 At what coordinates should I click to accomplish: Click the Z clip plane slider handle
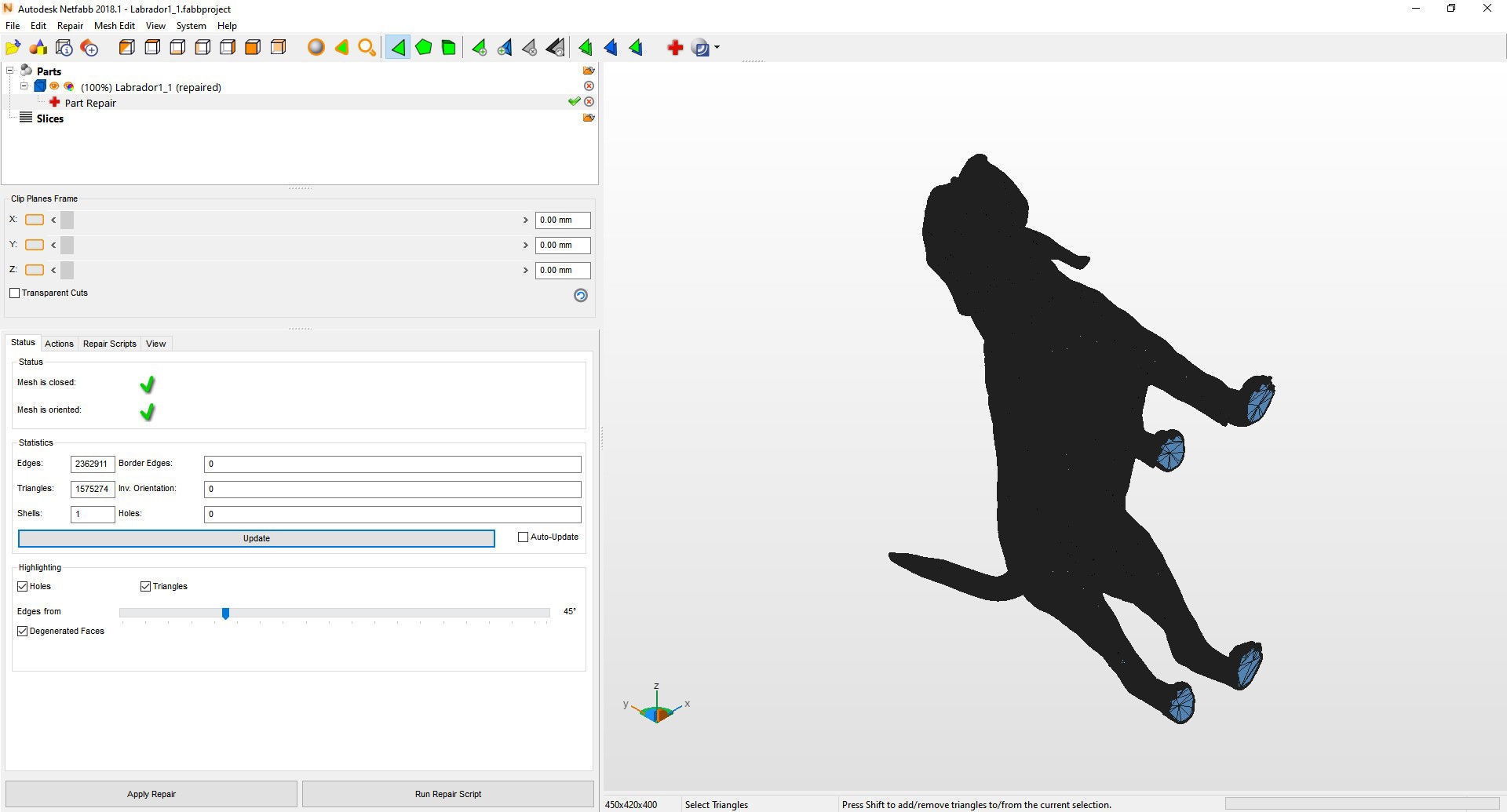click(x=67, y=271)
